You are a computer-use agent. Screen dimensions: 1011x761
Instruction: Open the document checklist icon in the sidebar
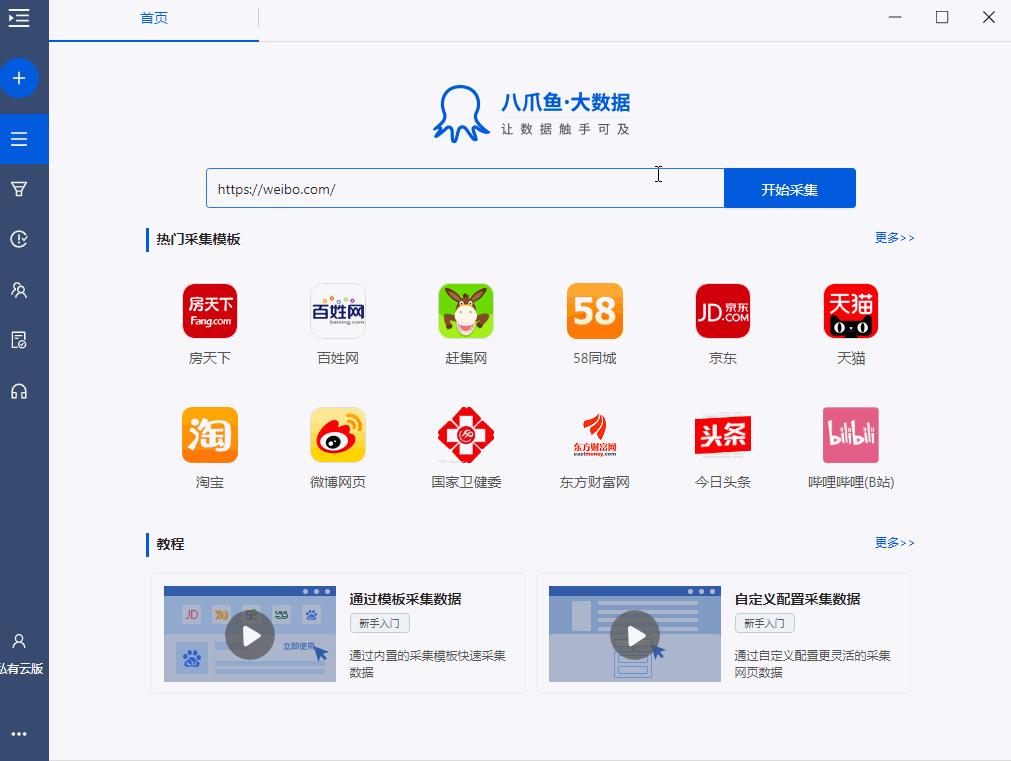click(19, 340)
